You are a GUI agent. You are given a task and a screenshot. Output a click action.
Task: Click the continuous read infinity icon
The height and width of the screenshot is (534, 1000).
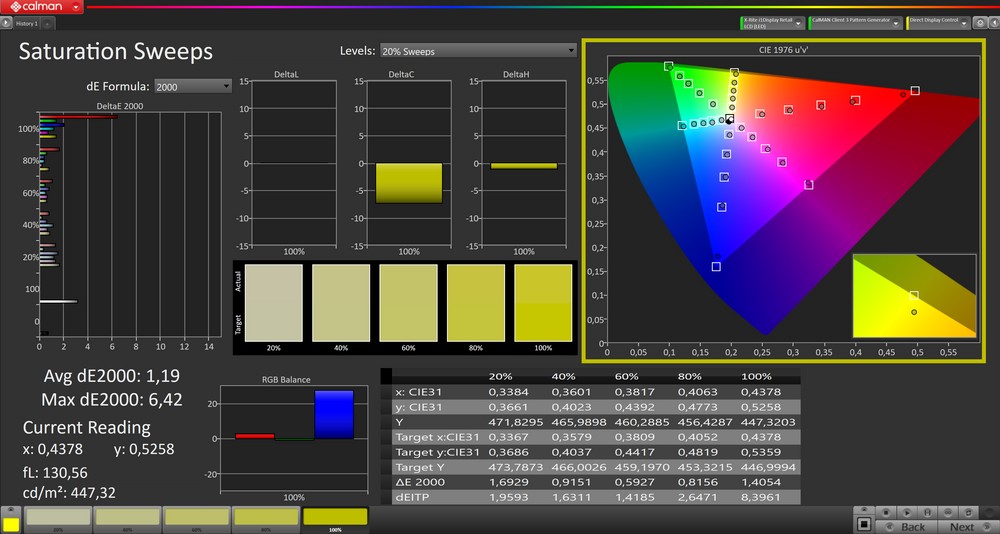pos(947,512)
